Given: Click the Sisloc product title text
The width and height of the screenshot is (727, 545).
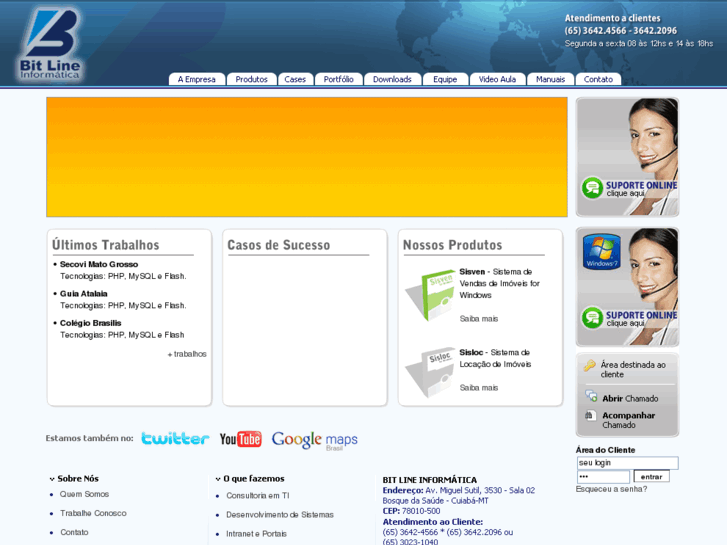Looking at the screenshot, I should (x=471, y=353).
